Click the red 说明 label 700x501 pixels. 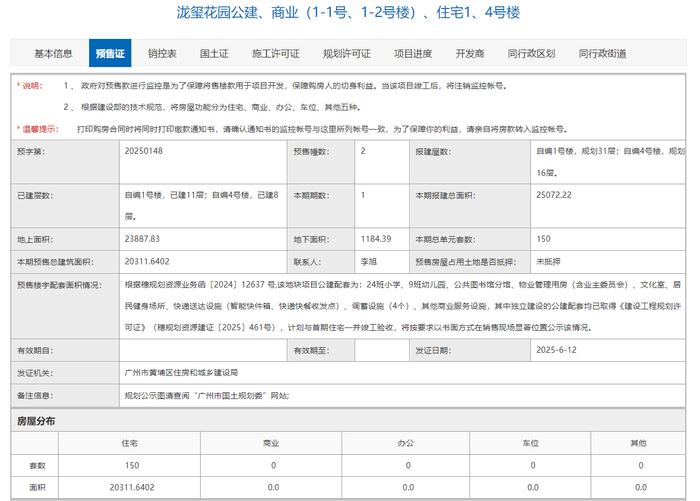[30, 85]
